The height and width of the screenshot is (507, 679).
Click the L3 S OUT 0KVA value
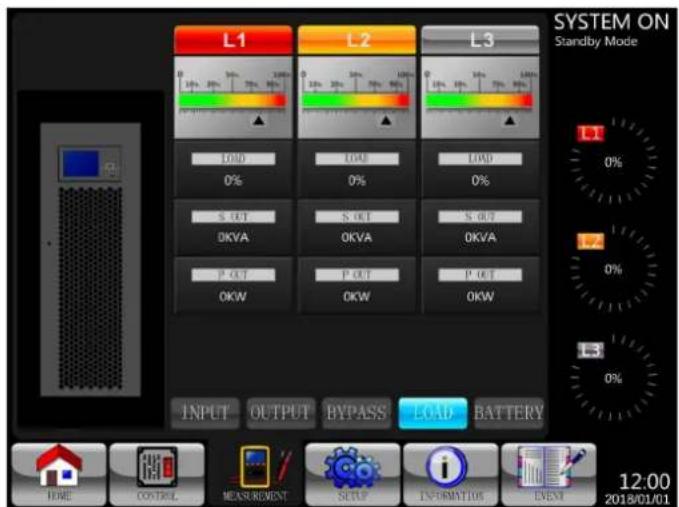pyautogui.click(x=480, y=238)
